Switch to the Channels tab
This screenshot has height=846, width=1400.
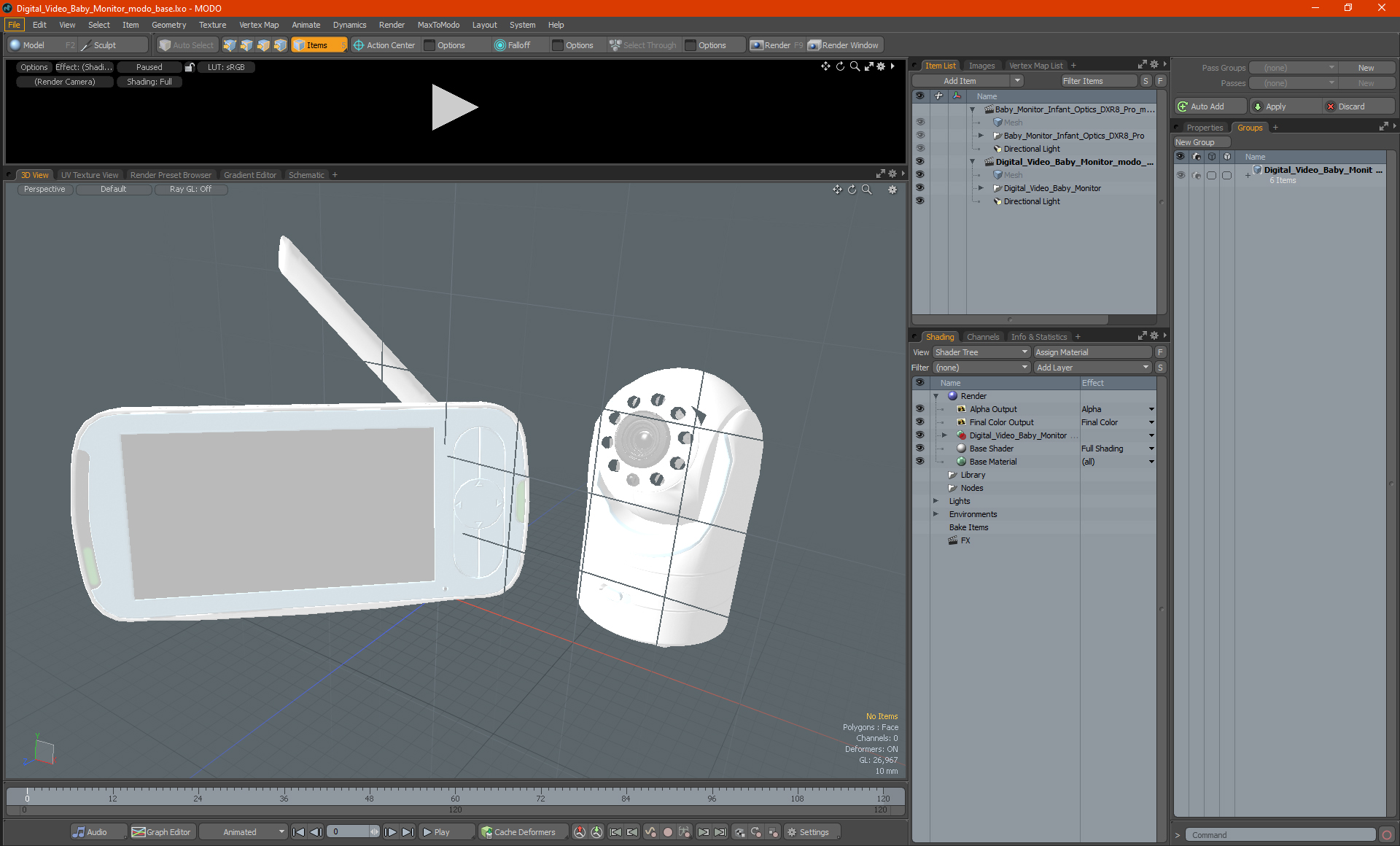(982, 337)
